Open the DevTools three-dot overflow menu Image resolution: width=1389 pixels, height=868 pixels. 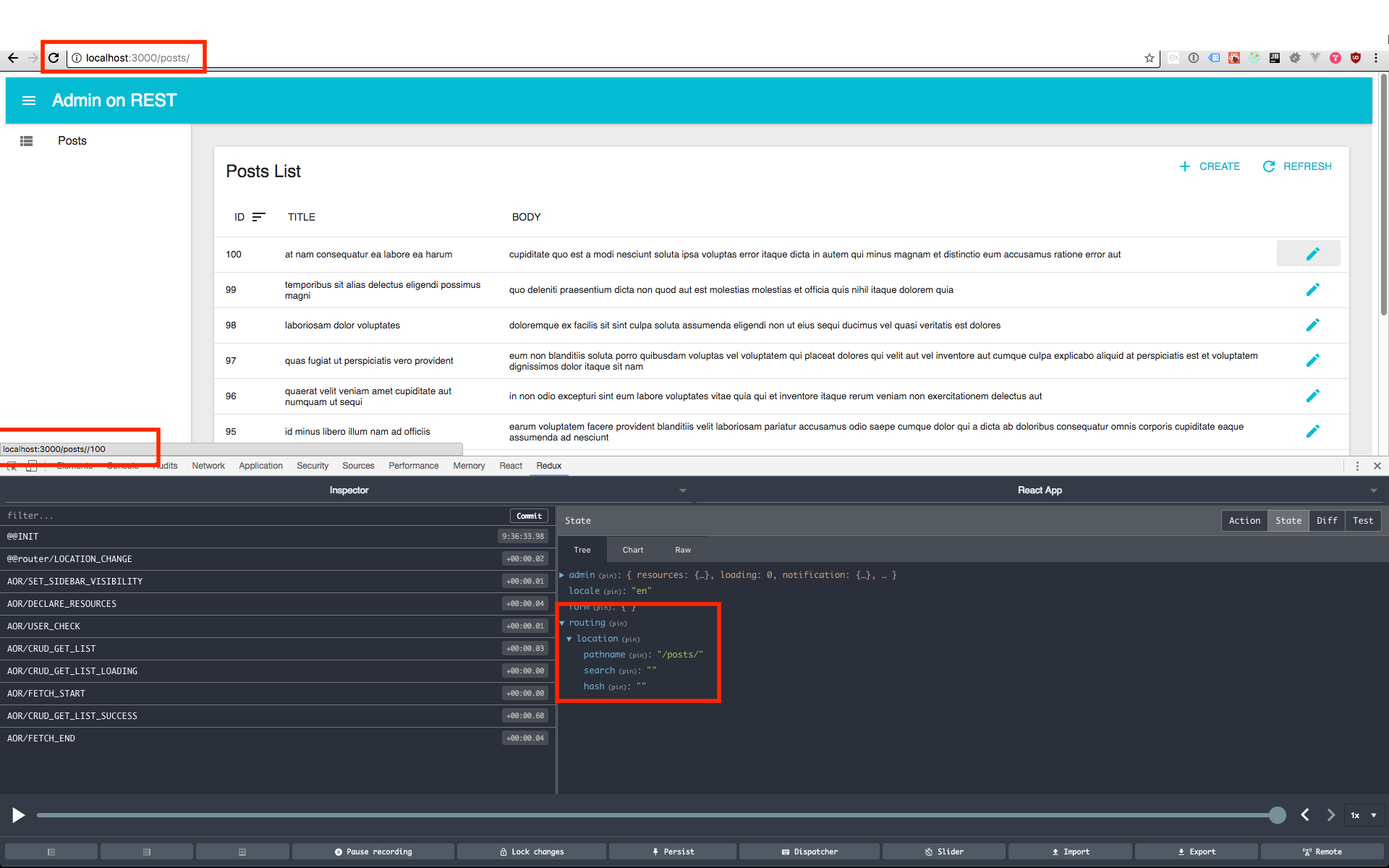point(1357,466)
